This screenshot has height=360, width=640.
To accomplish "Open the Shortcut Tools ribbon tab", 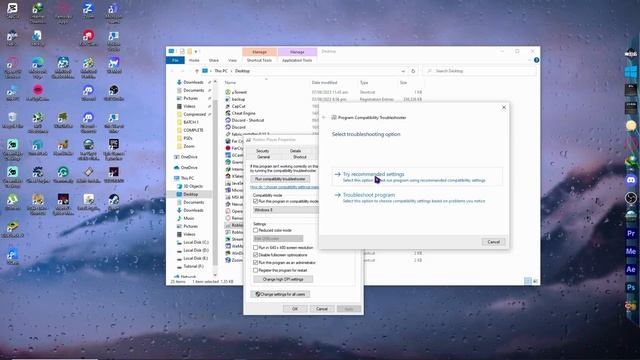I will 259,60.
